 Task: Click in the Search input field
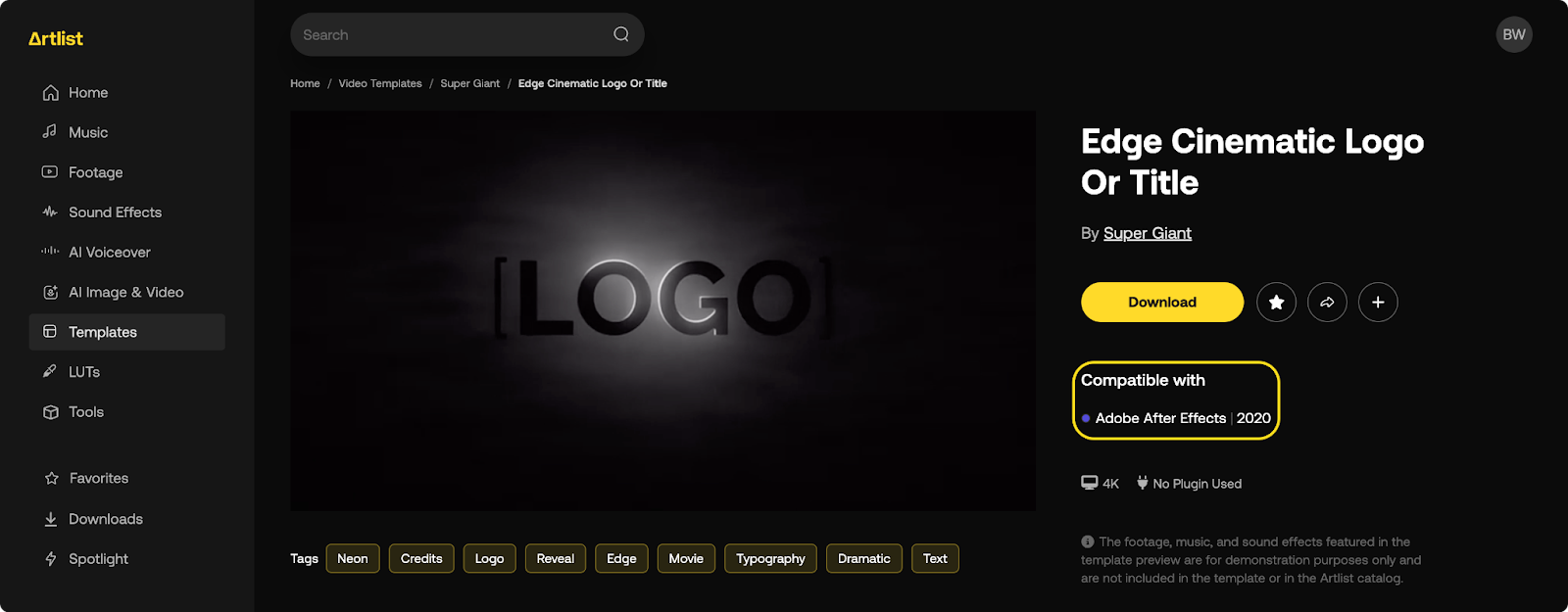click(x=451, y=35)
